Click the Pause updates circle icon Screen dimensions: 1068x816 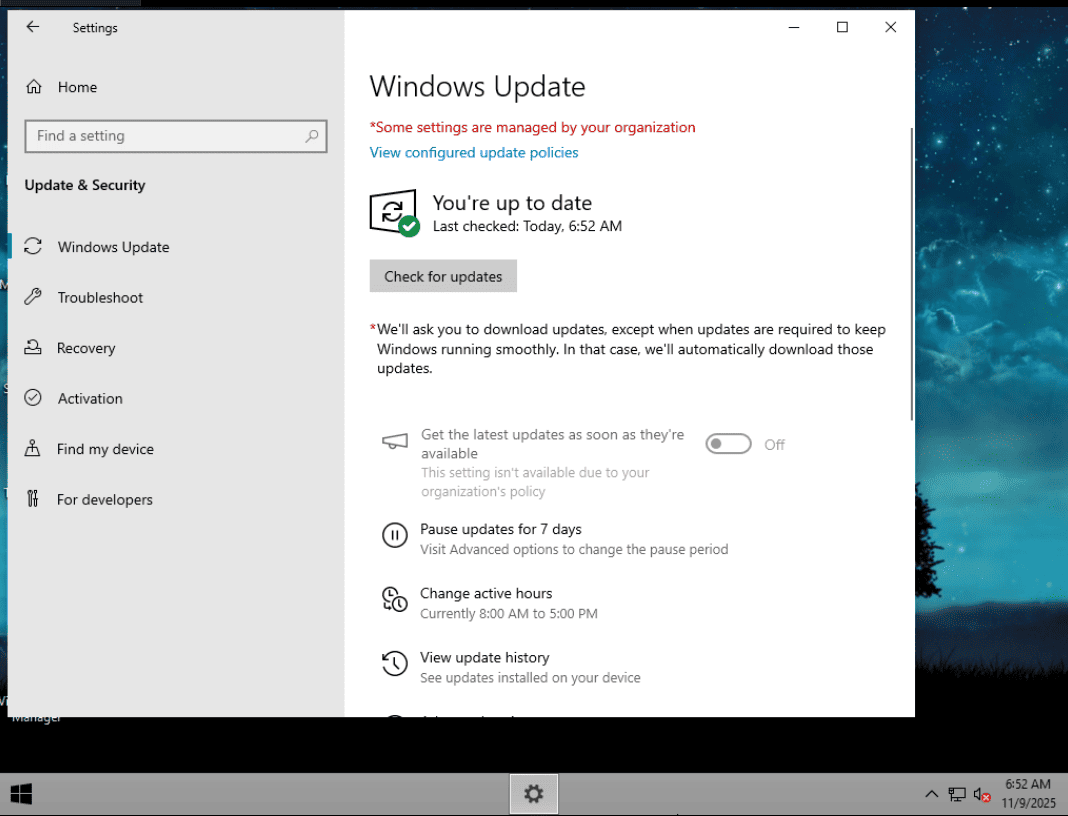tap(395, 535)
